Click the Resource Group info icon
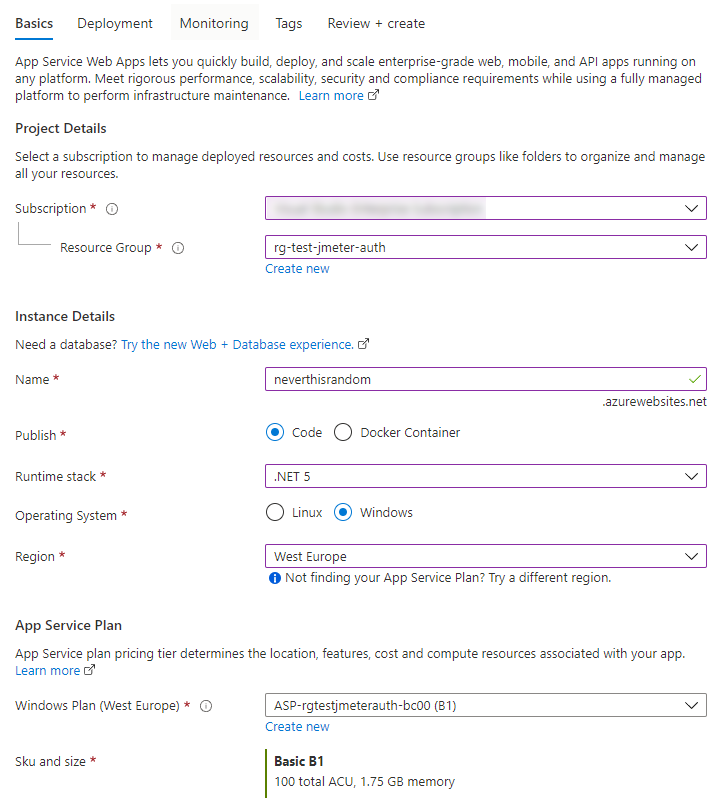The width and height of the screenshot is (721, 812). coord(177,247)
